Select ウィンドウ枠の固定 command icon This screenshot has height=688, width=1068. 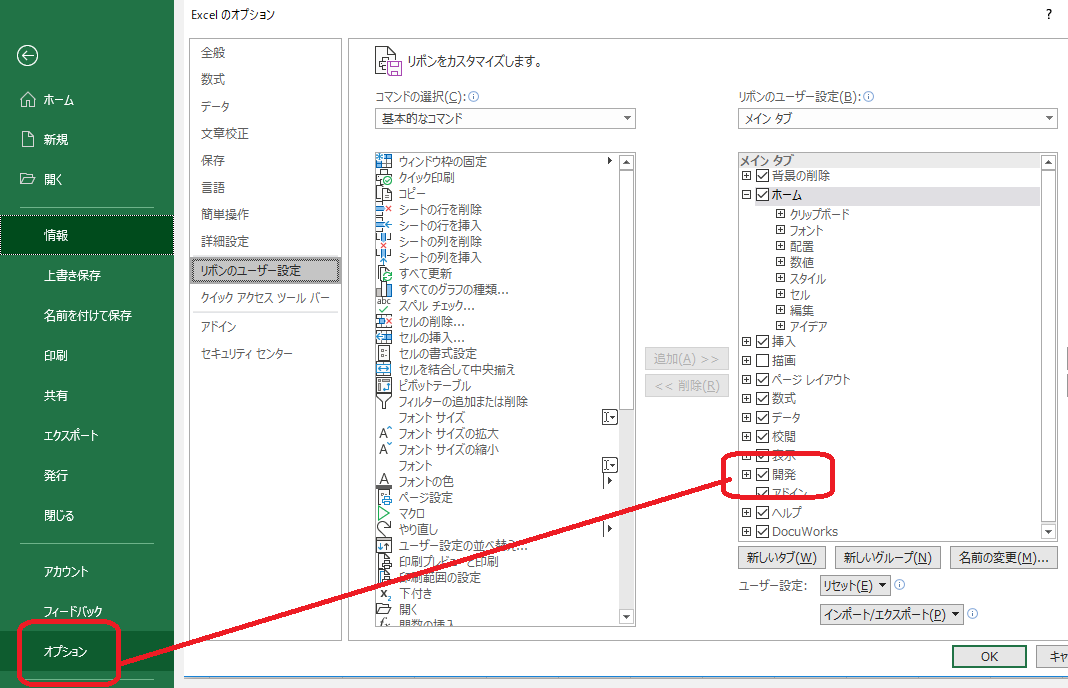pos(384,161)
